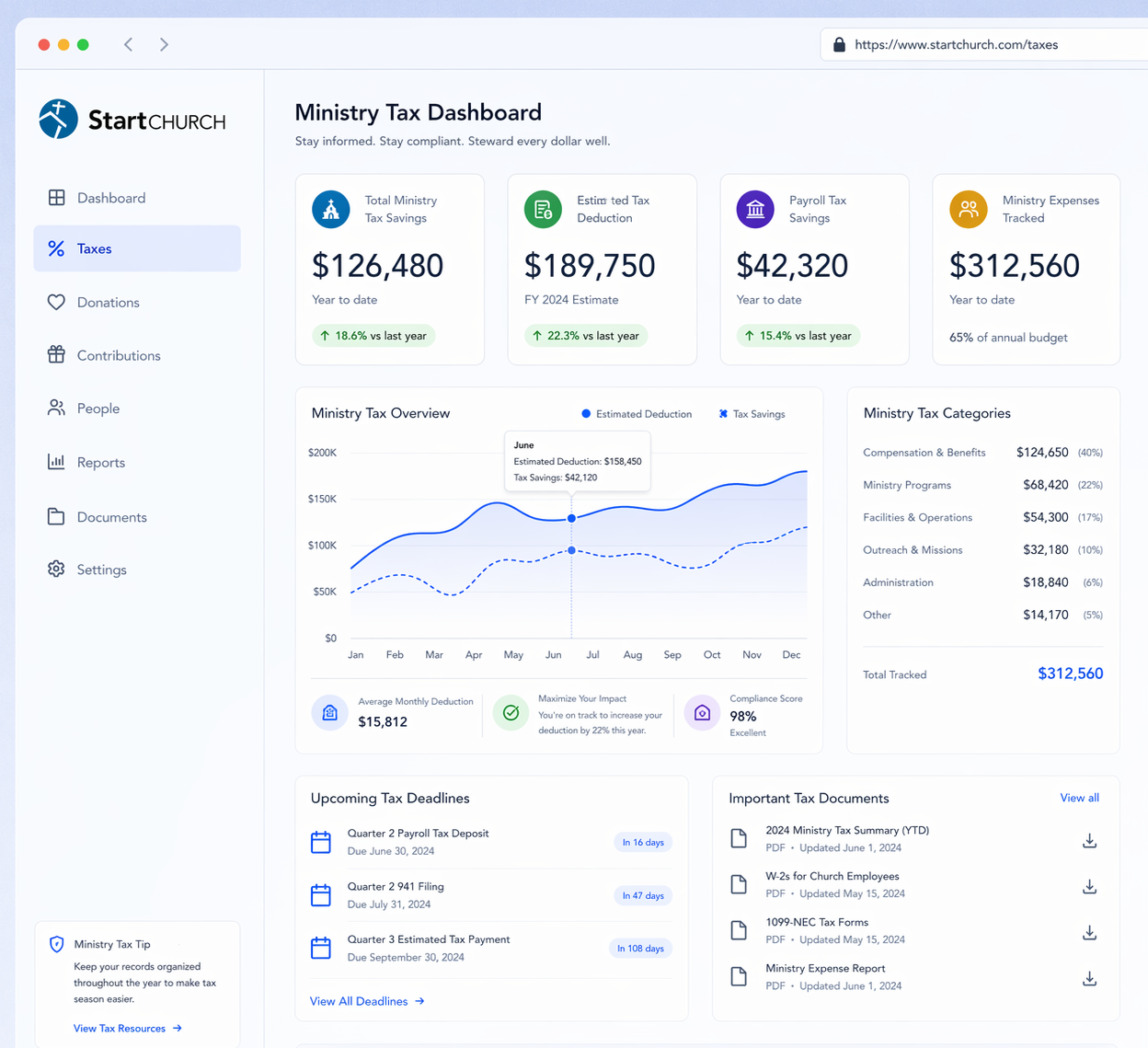
Task: Select the June data point on Estimated Deduction line
Action: (571, 519)
